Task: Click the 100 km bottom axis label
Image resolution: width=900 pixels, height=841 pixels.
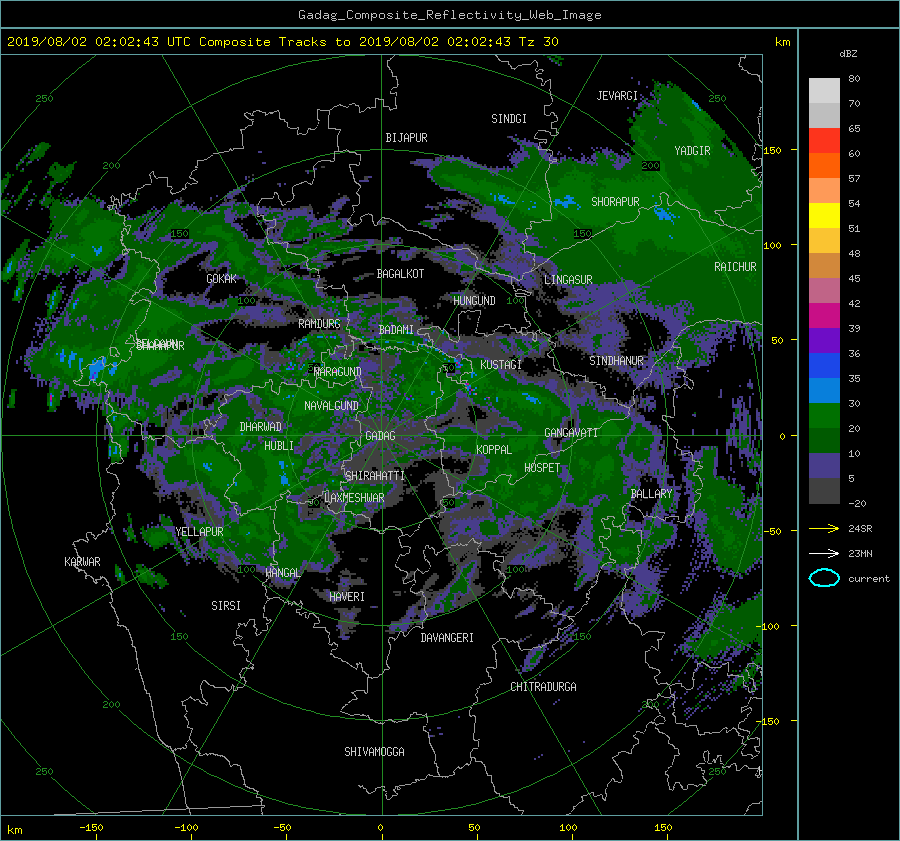Action: coord(568,828)
